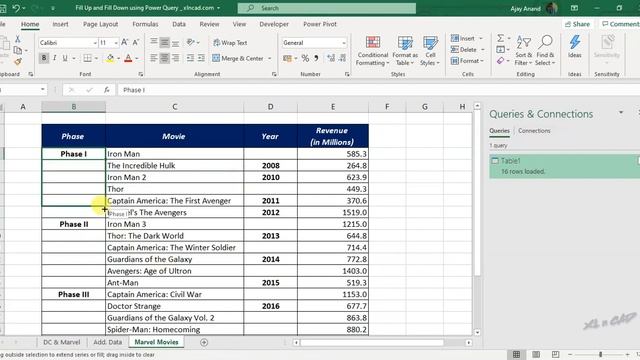
Task: Apply Percent Style to cells
Action: click(305, 58)
